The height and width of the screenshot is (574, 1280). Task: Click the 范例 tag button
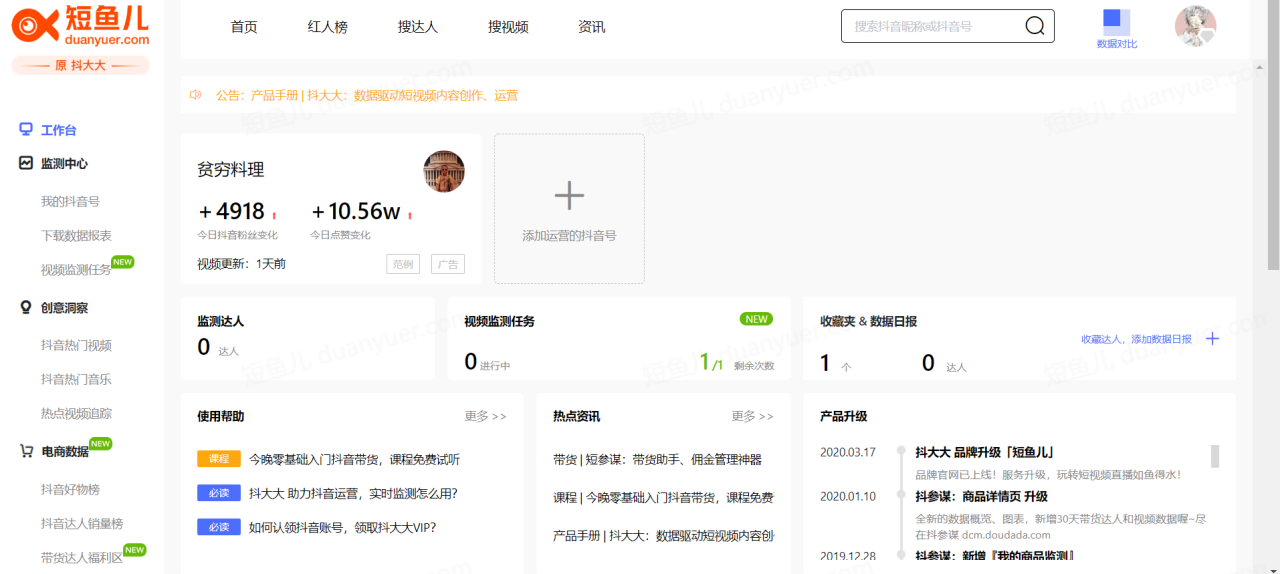(403, 265)
